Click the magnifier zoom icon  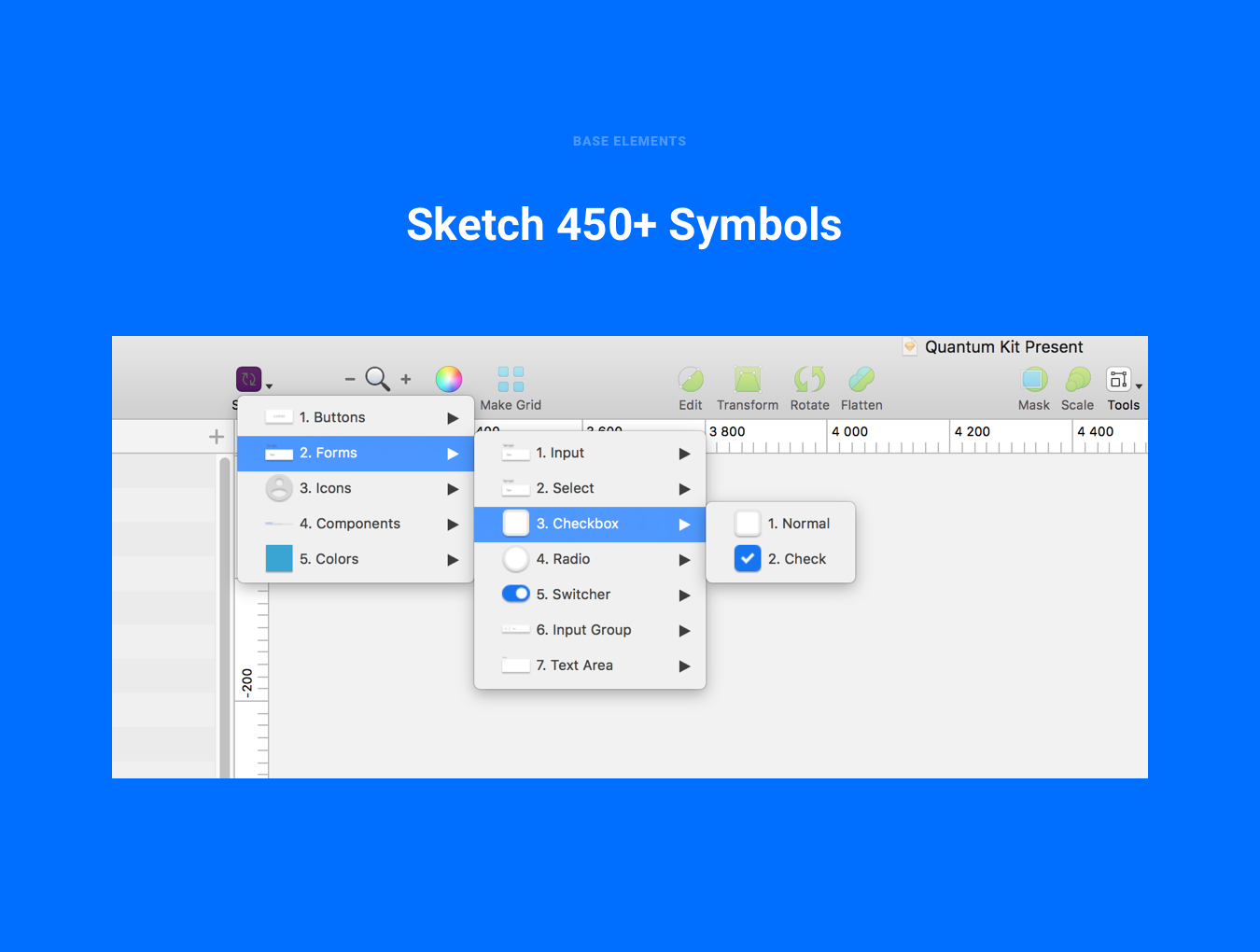[x=377, y=379]
